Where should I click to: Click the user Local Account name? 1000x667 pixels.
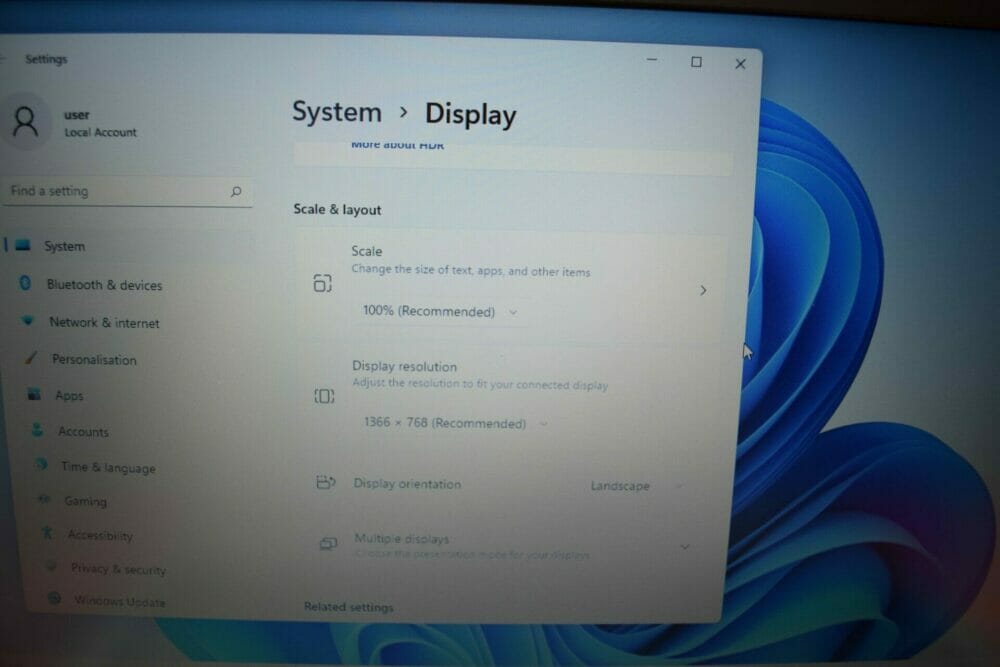(x=100, y=124)
